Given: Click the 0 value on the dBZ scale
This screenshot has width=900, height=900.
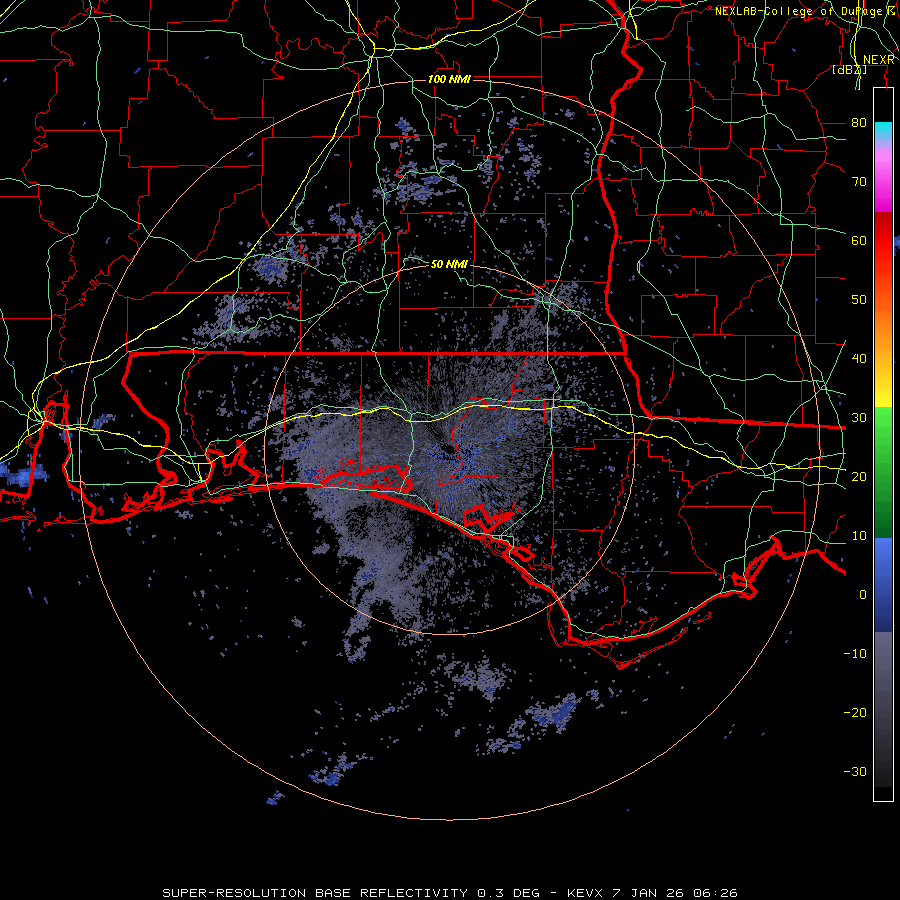Looking at the screenshot, I should tap(863, 595).
